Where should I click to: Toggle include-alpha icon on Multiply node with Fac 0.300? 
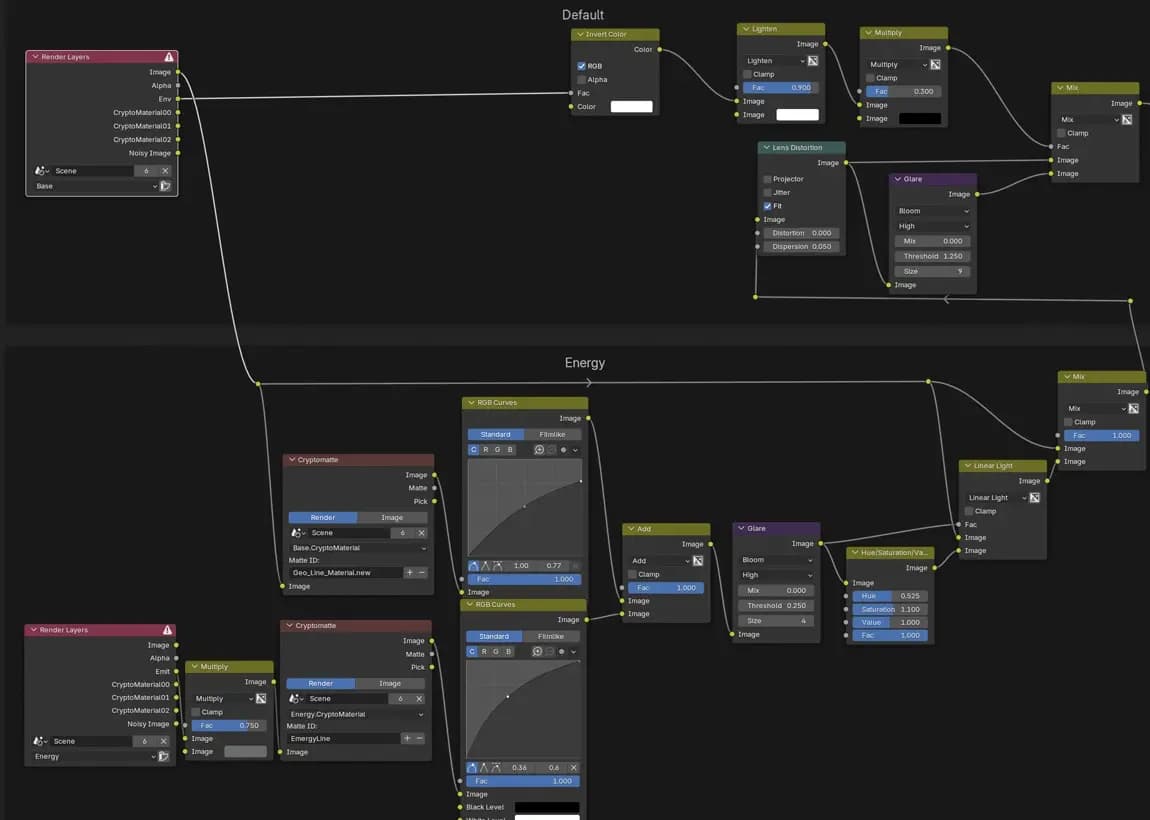pyautogui.click(x=935, y=65)
